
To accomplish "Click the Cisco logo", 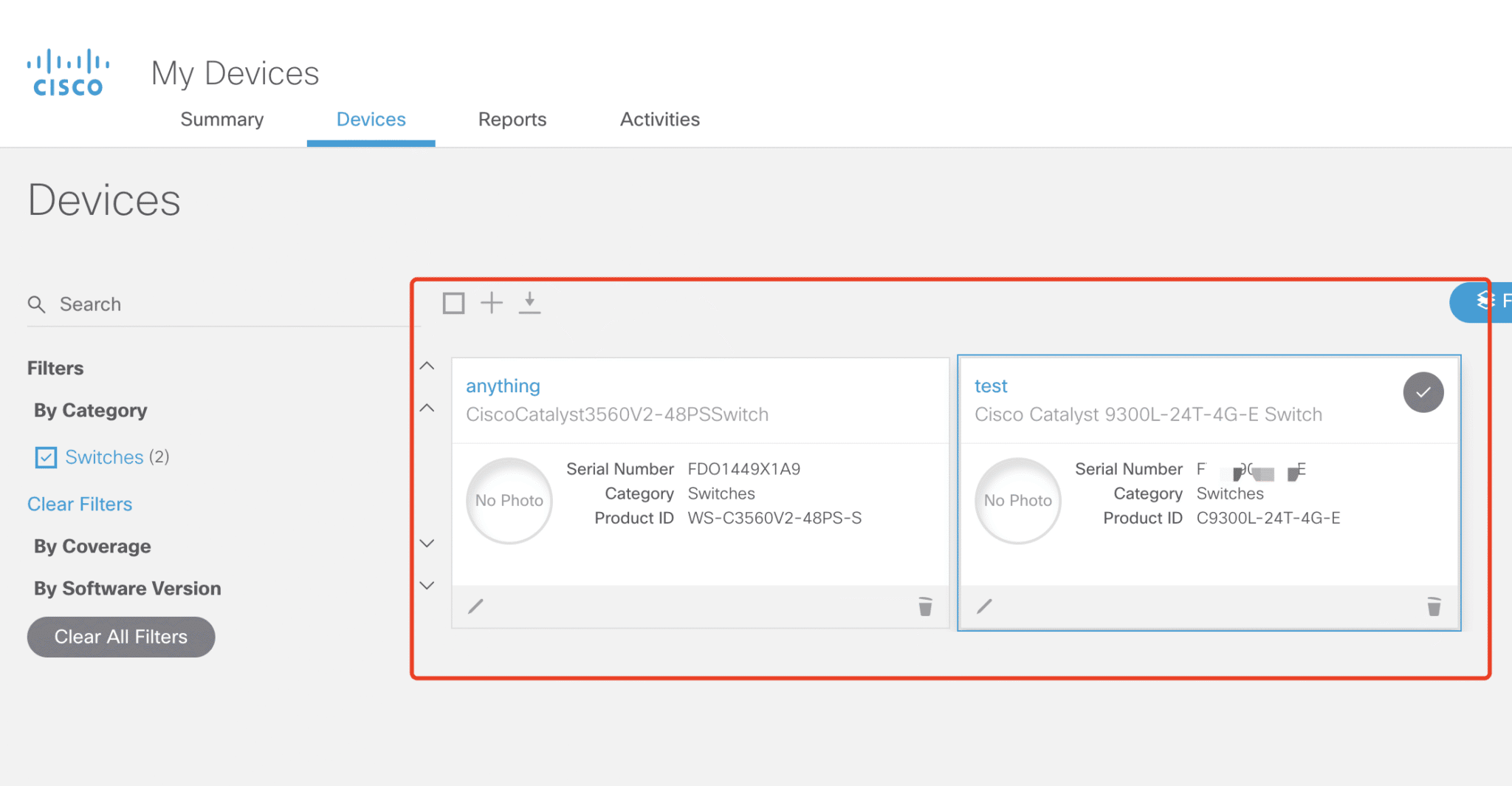I will tap(67, 70).
